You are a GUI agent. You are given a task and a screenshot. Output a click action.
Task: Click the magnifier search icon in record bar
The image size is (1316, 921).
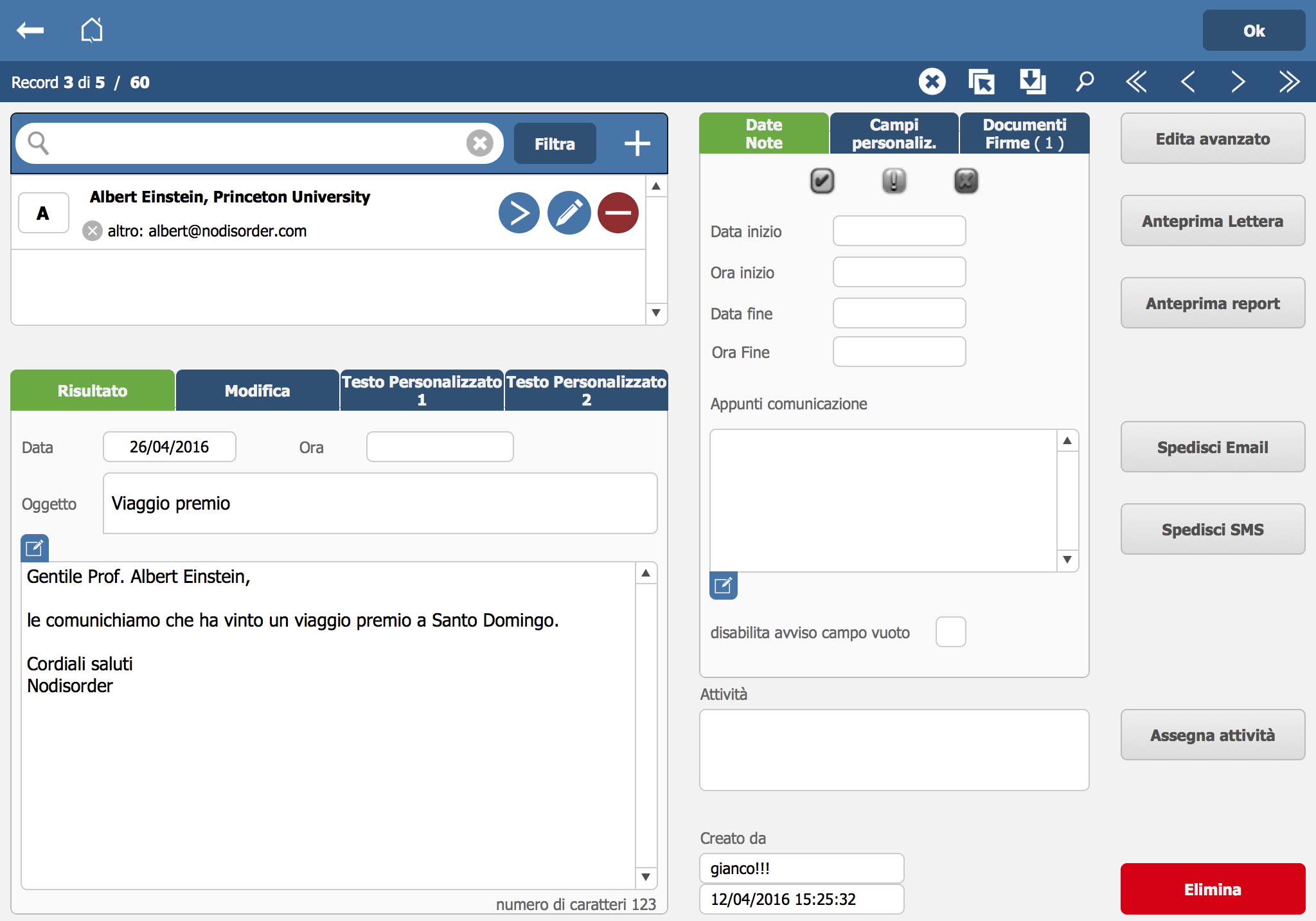coord(1085,82)
